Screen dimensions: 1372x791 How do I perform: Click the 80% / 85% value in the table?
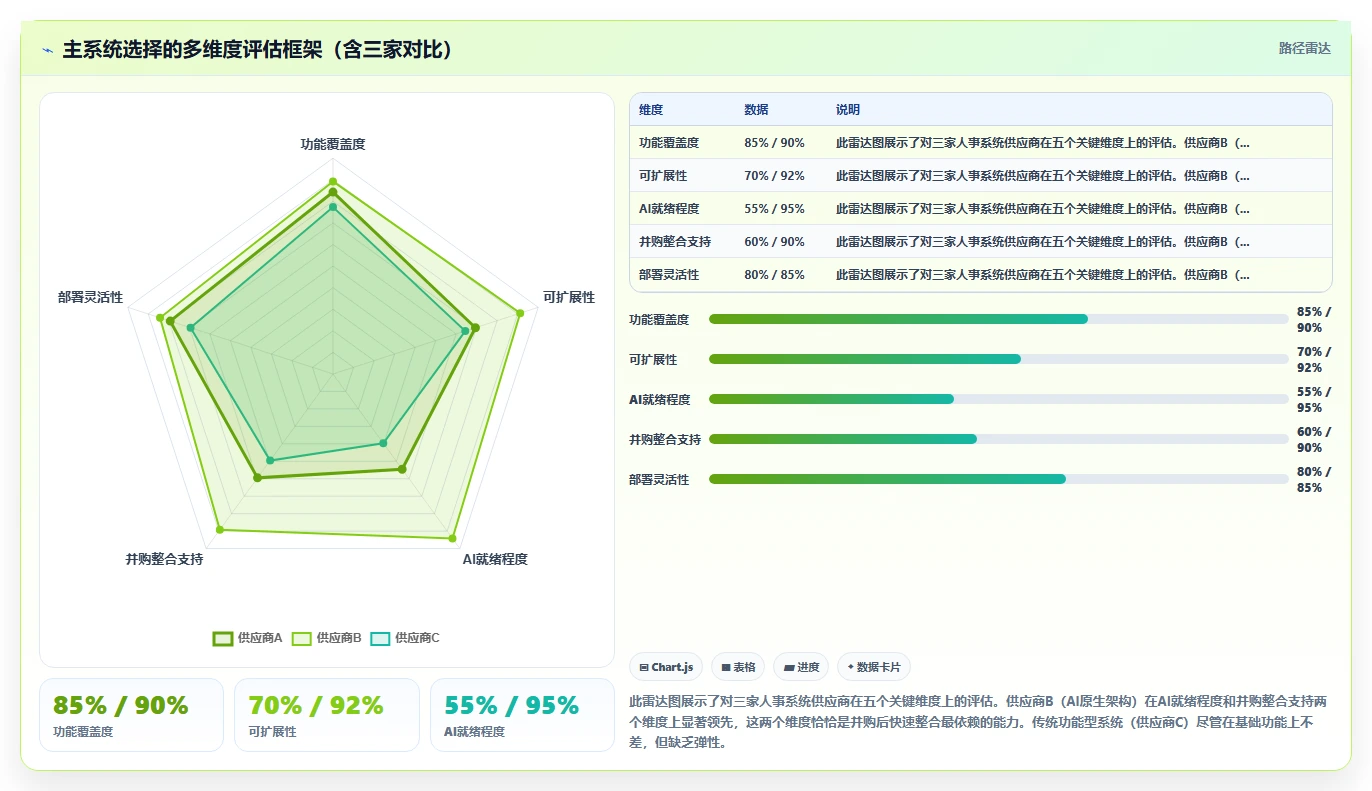click(774, 275)
